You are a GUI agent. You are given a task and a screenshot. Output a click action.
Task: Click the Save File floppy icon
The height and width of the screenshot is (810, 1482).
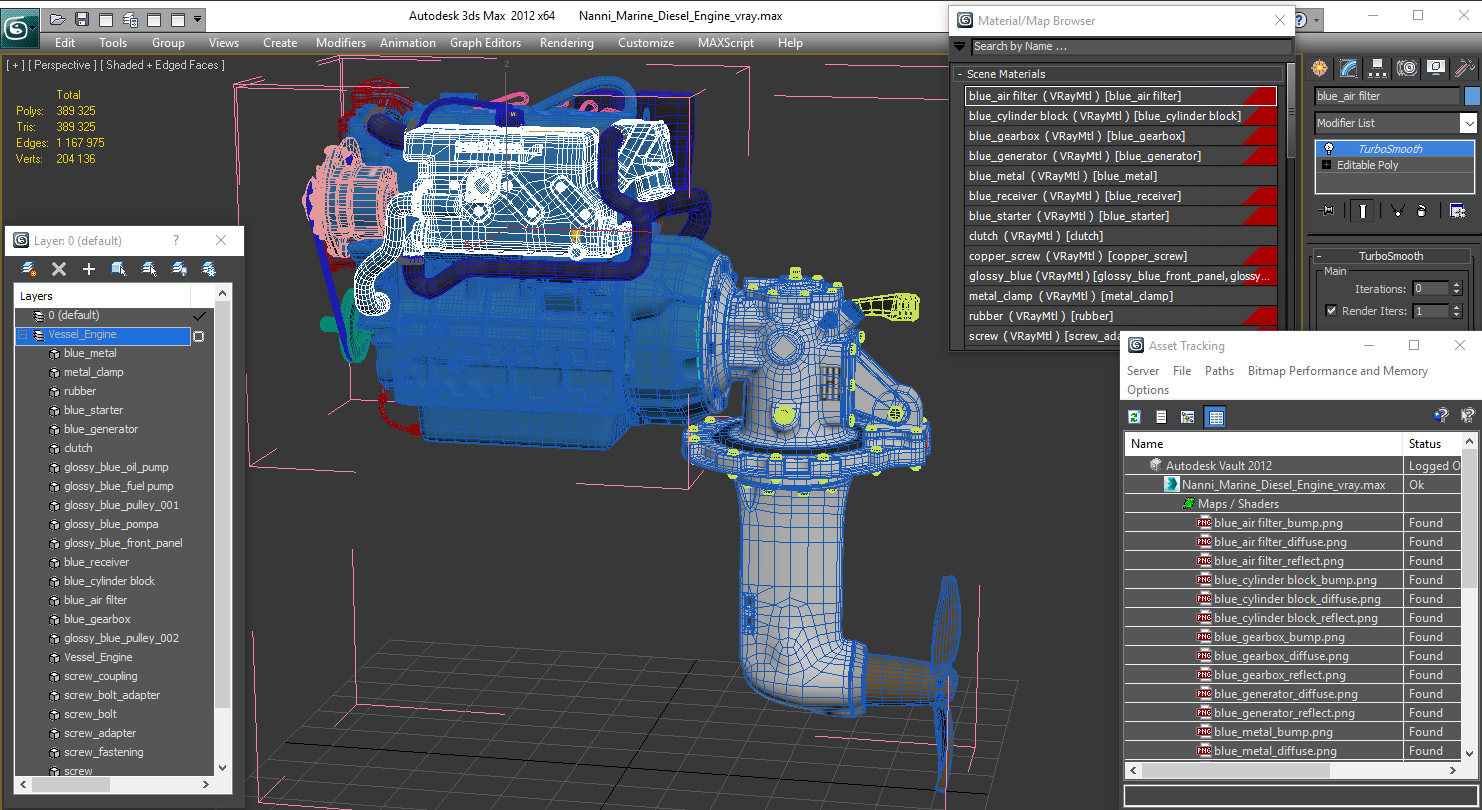[82, 19]
